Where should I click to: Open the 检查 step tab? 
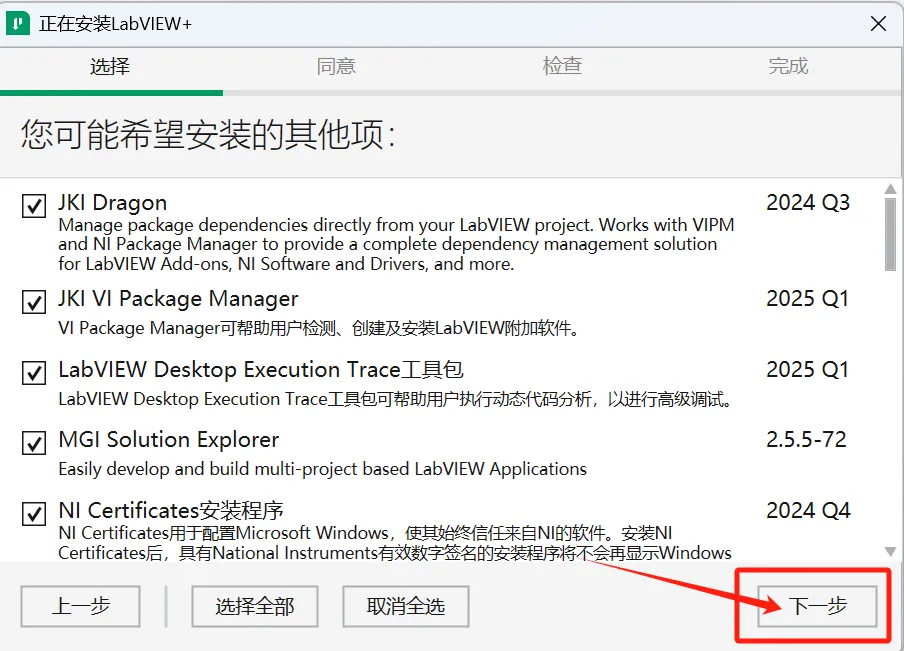pos(562,66)
